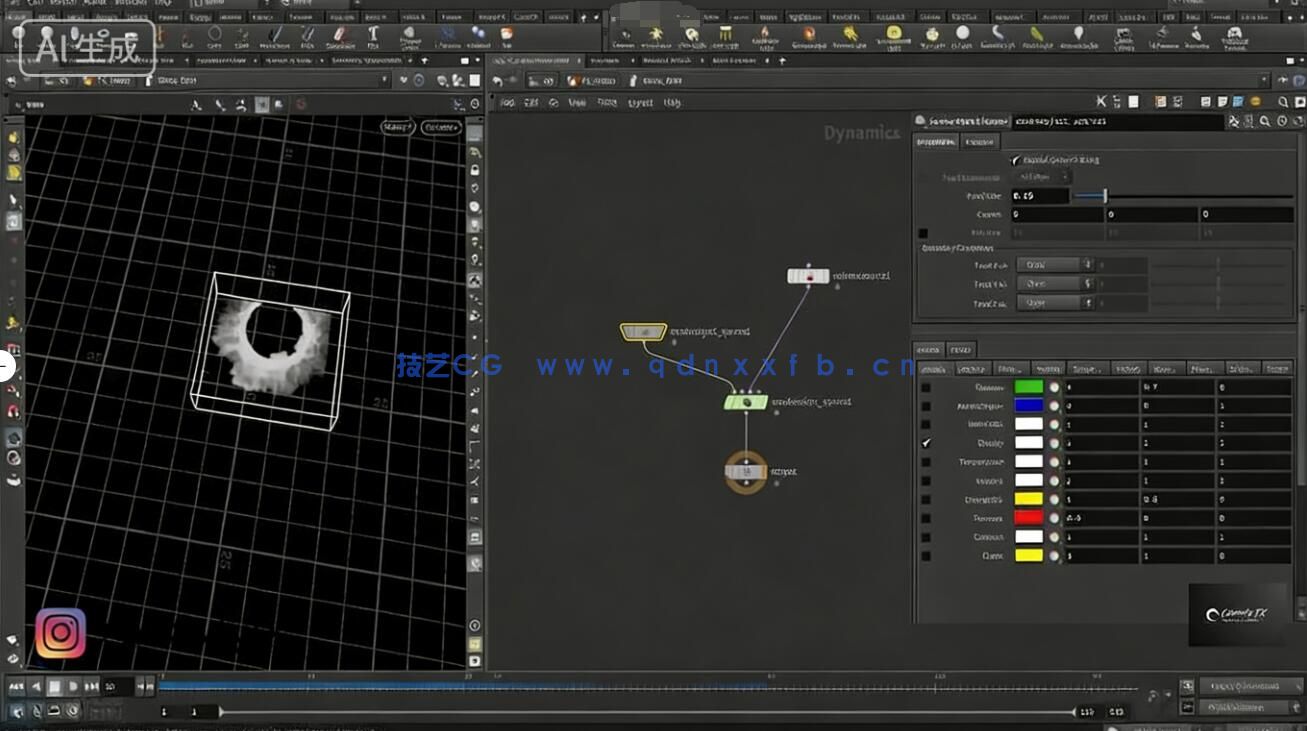Click the text T tool on shelf

[x=373, y=35]
